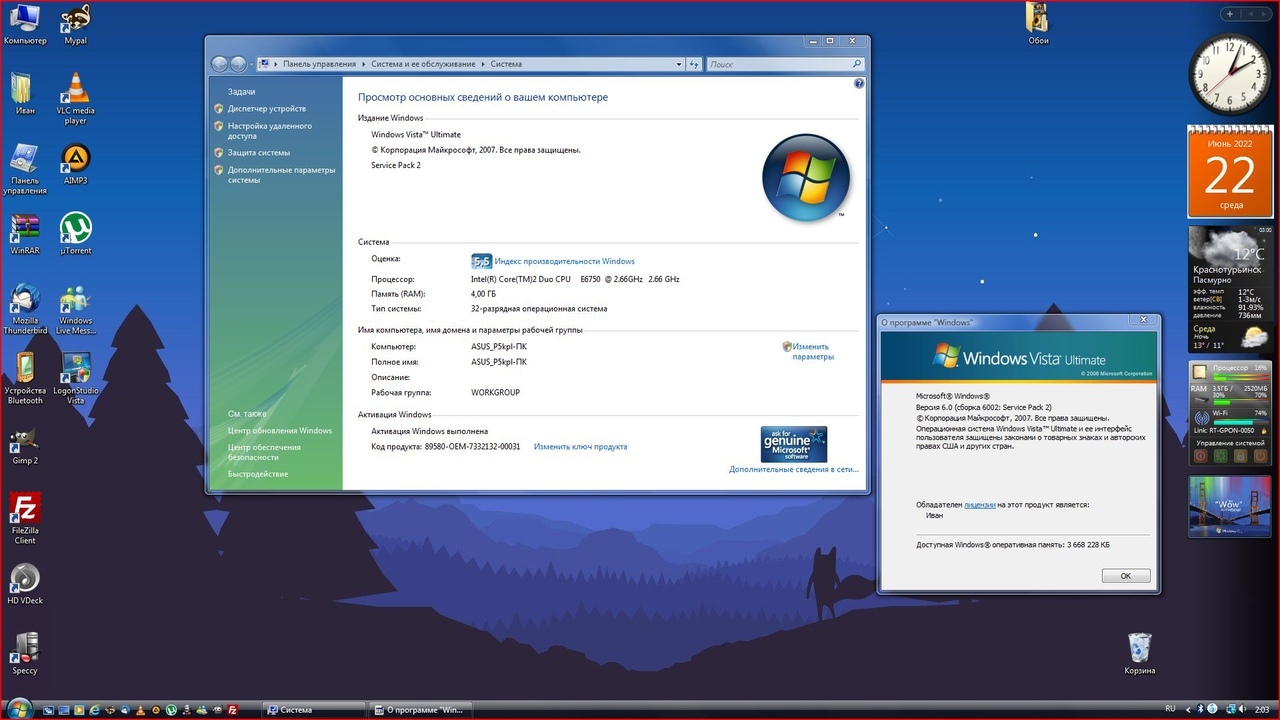1280x720 pixels.
Task: Open Центр обеспечения безопасности link
Action: pos(264,452)
